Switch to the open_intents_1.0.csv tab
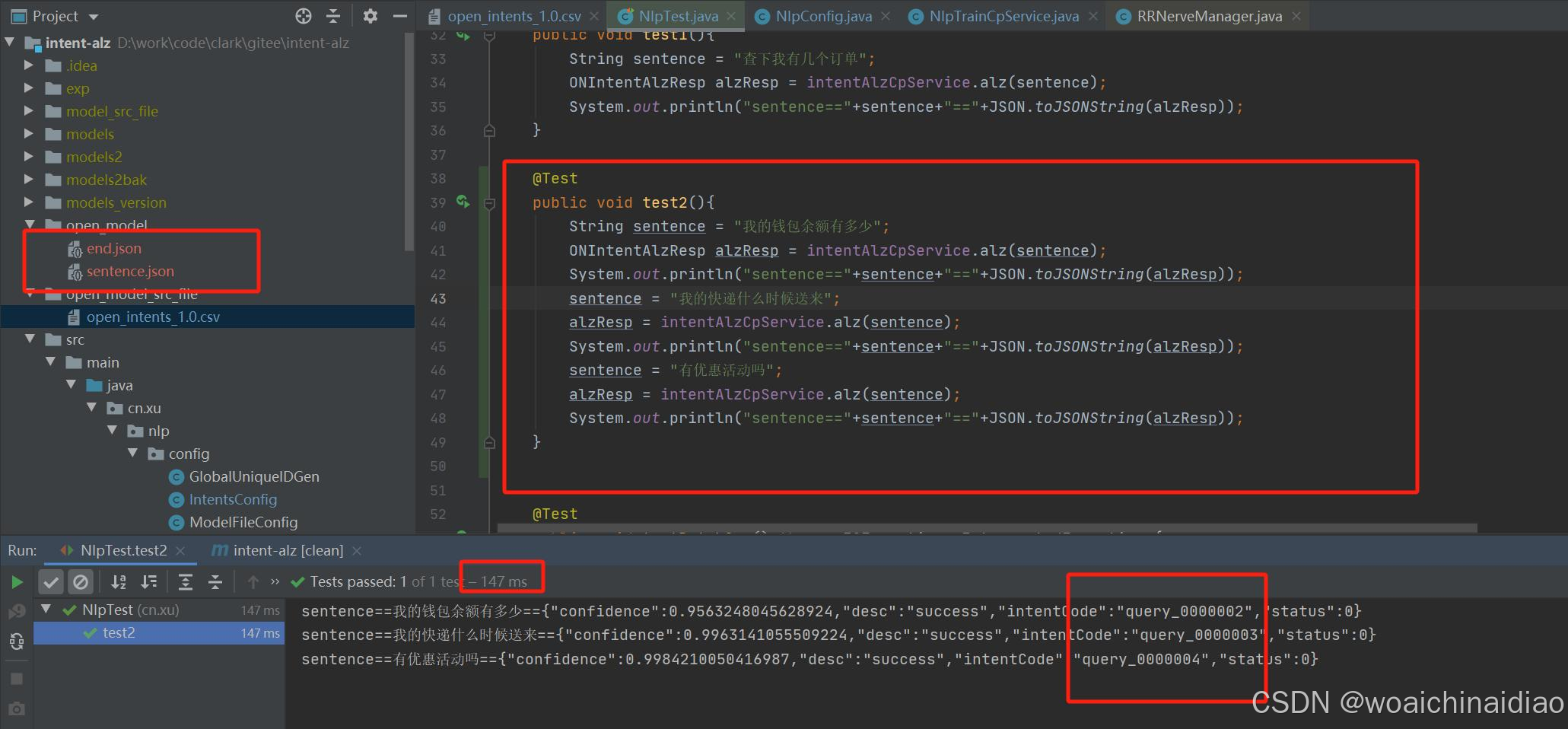This screenshot has height=729, width=1568. 514,16
